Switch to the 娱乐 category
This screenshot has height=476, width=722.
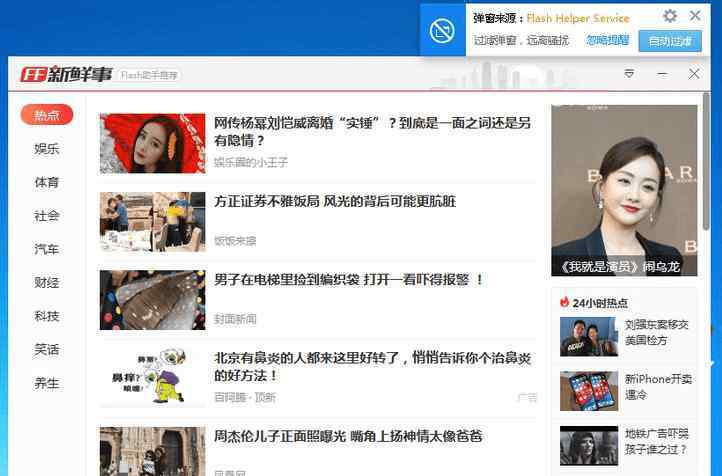click(47, 149)
